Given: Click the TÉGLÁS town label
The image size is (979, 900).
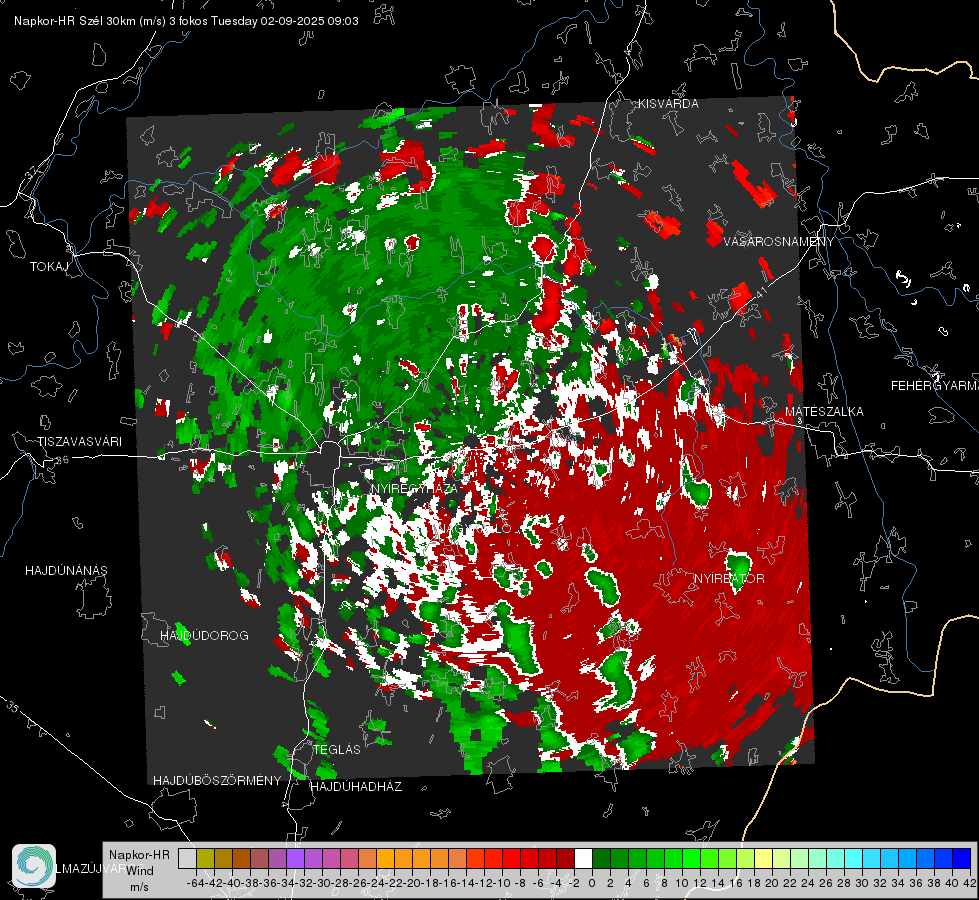Looking at the screenshot, I should (337, 749).
